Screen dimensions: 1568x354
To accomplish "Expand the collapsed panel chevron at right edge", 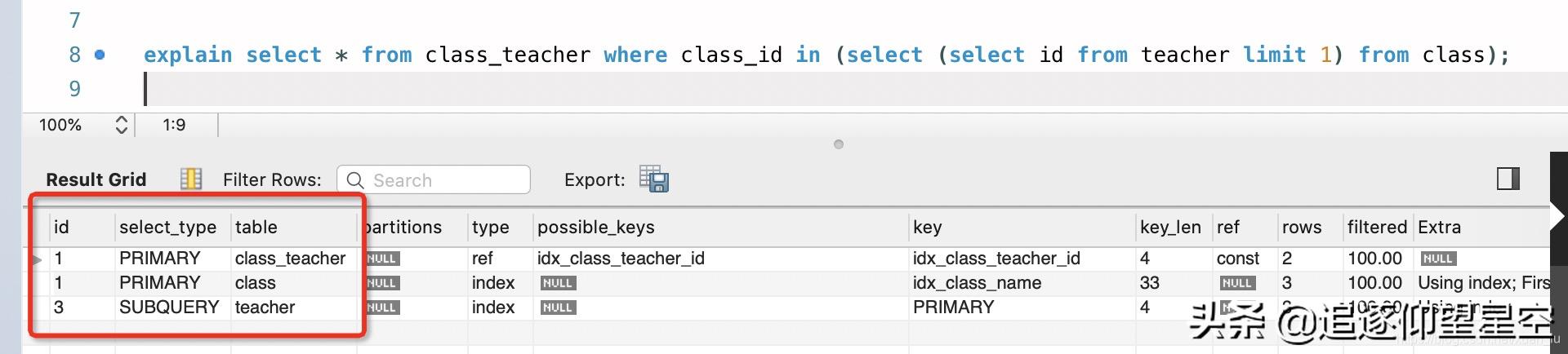I will point(1558,216).
